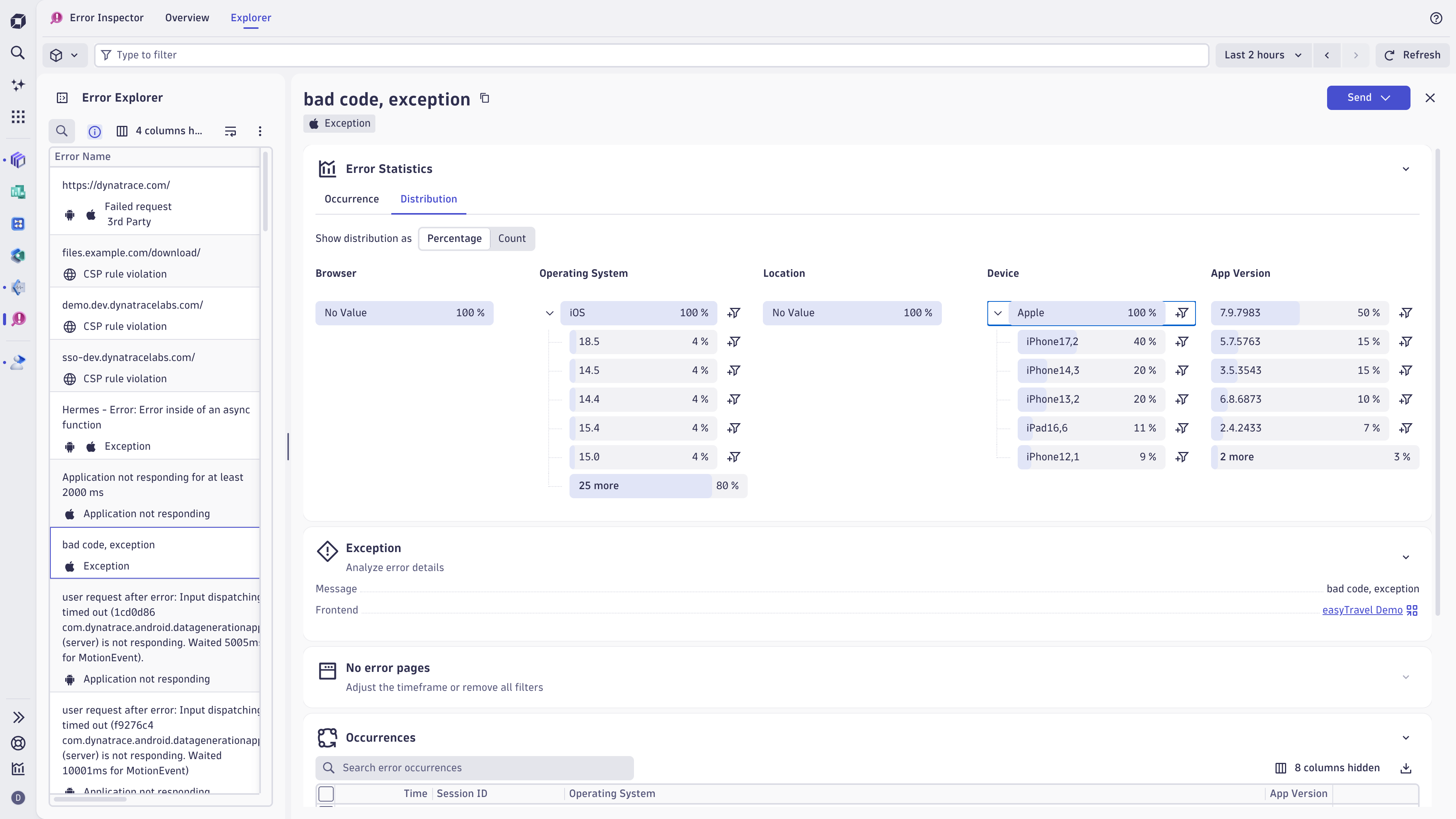This screenshot has width=1456, height=819.
Task: Click download icon in Occurrences section
Action: coord(1406,767)
